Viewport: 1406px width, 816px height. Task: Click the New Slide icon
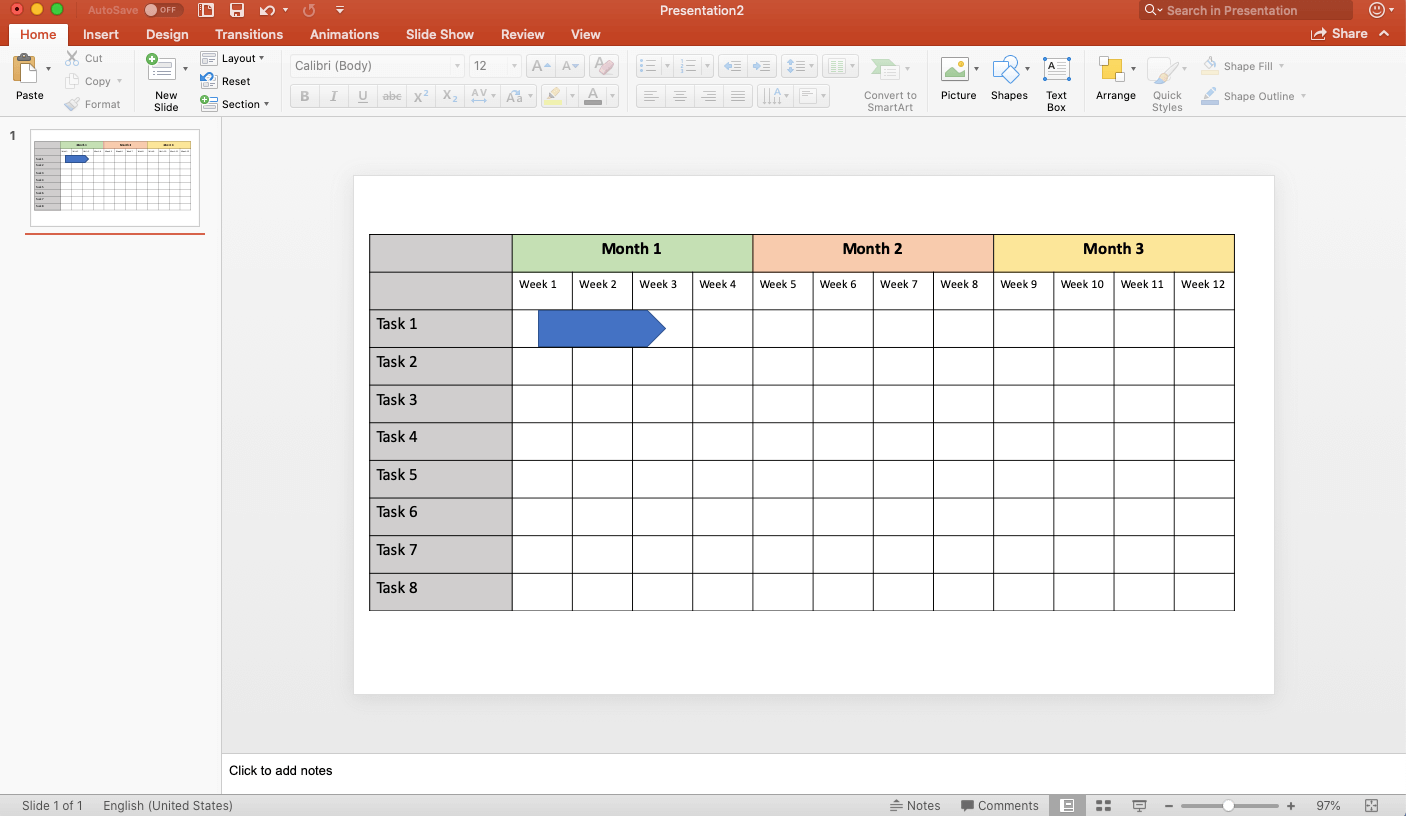pos(161,70)
